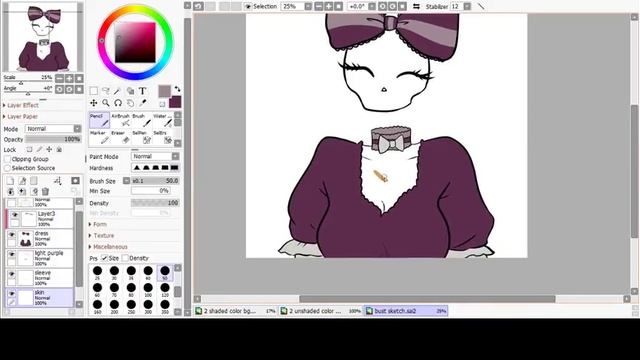Create a new linework layer

[x=22, y=180]
